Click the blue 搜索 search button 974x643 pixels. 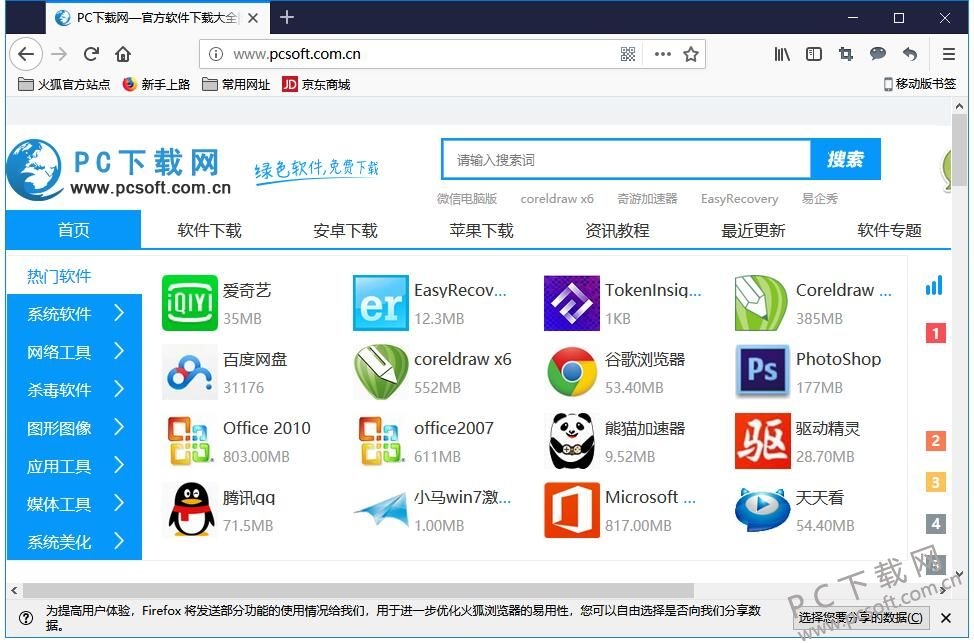point(845,160)
